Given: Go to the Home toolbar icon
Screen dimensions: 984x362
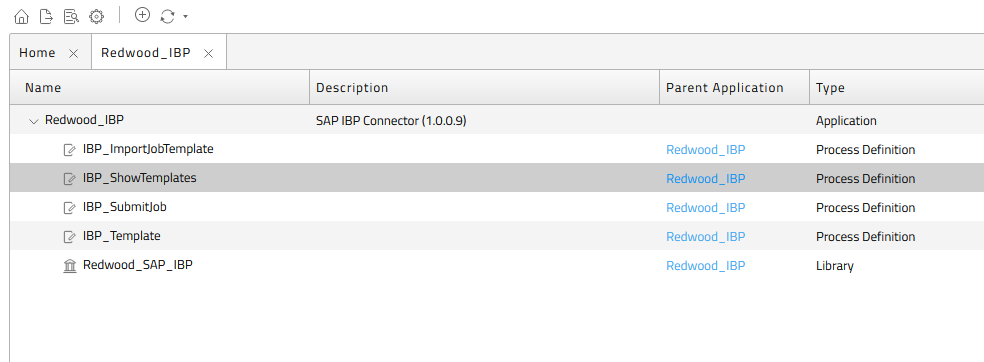Looking at the screenshot, I should tap(21, 16).
